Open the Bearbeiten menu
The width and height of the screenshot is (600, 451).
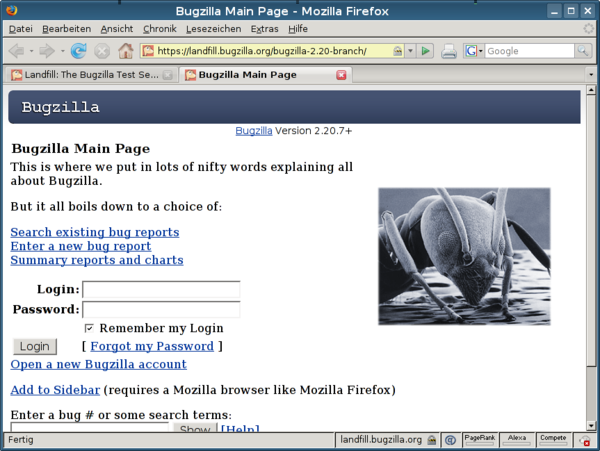point(67,29)
